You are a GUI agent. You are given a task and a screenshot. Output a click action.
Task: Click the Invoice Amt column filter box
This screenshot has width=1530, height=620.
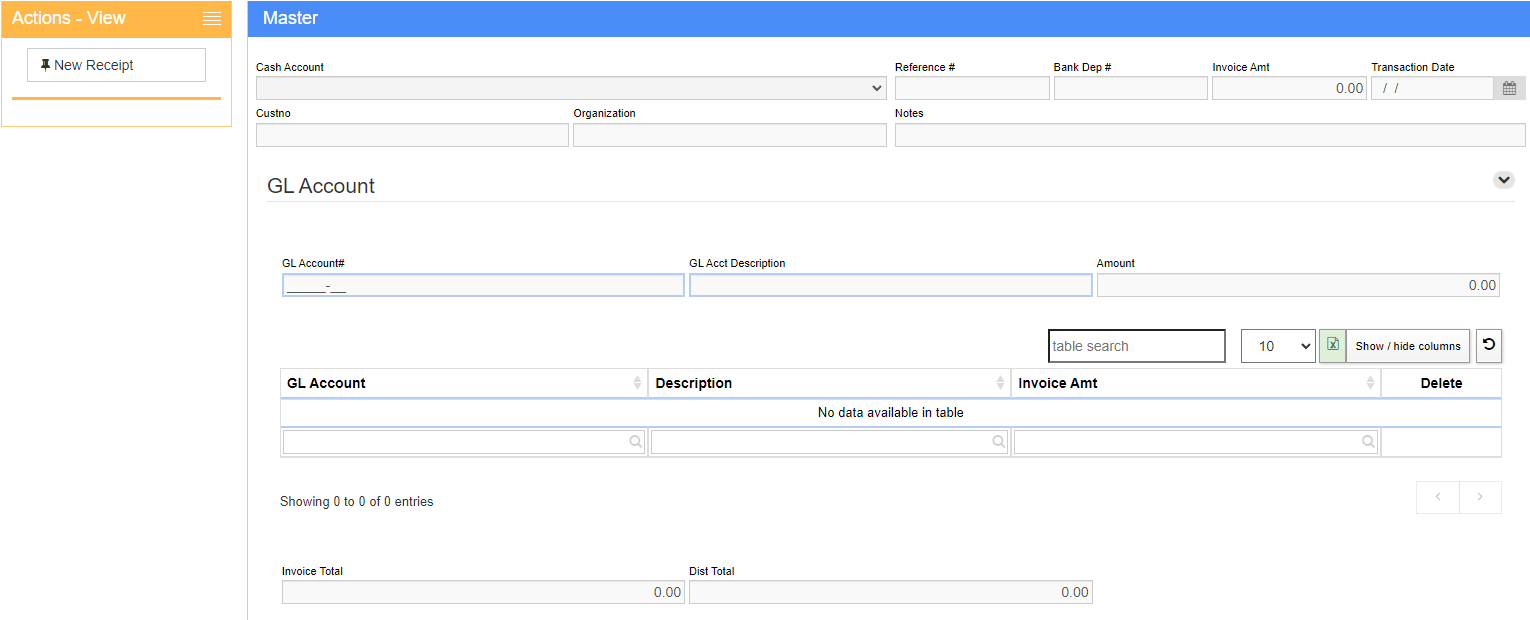[x=1196, y=442]
